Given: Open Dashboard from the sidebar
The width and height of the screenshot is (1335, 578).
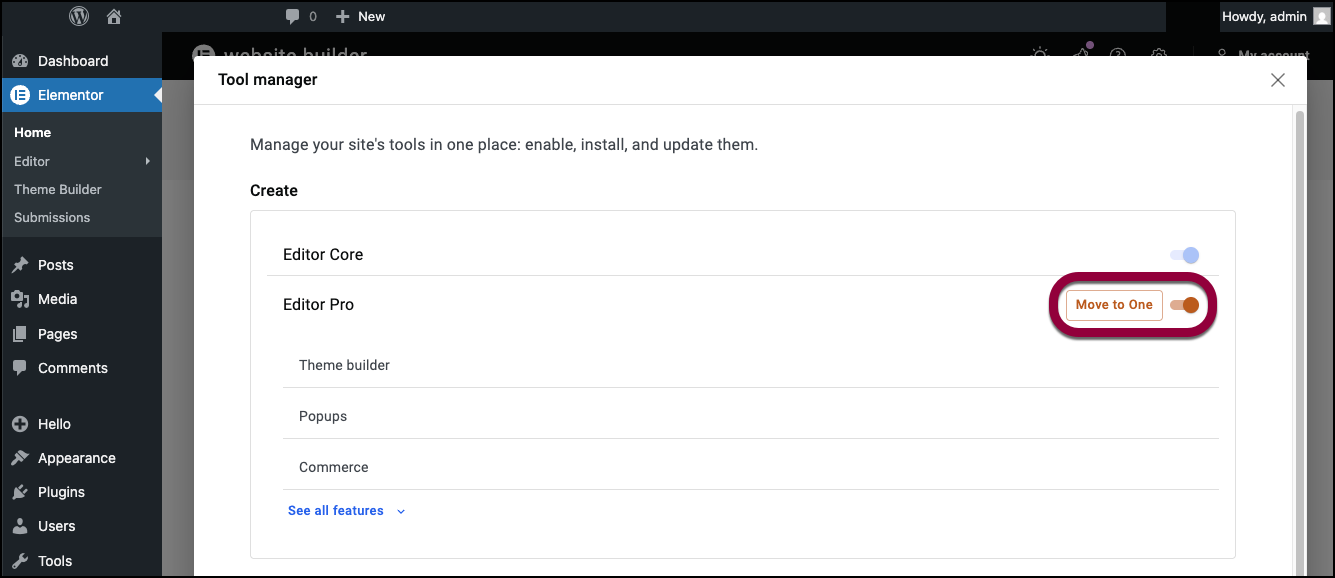Looking at the screenshot, I should coord(72,61).
